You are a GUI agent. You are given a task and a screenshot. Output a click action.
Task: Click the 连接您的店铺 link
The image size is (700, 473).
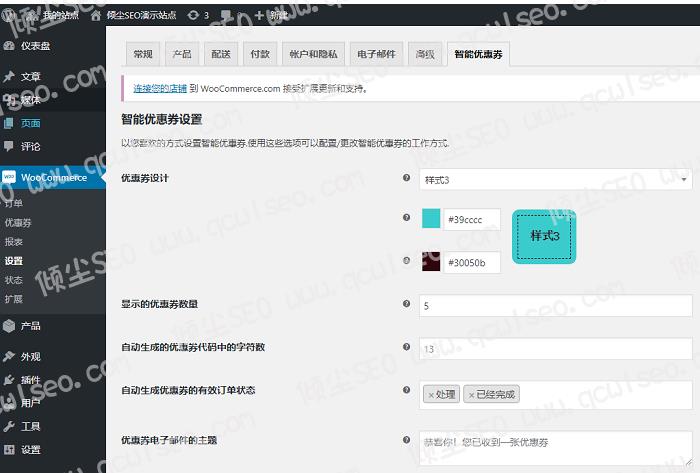(x=160, y=88)
